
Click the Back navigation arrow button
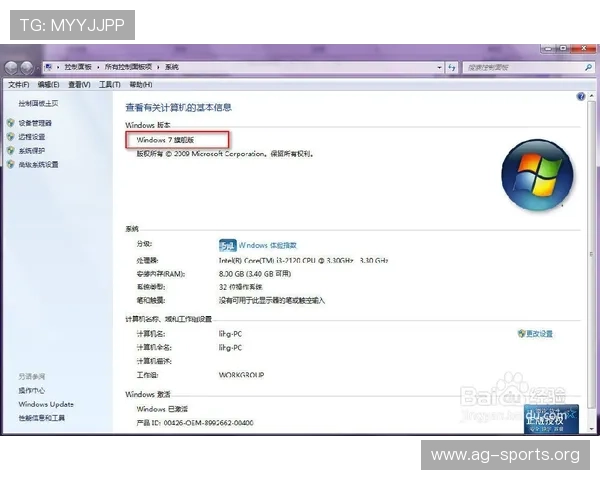11,68
